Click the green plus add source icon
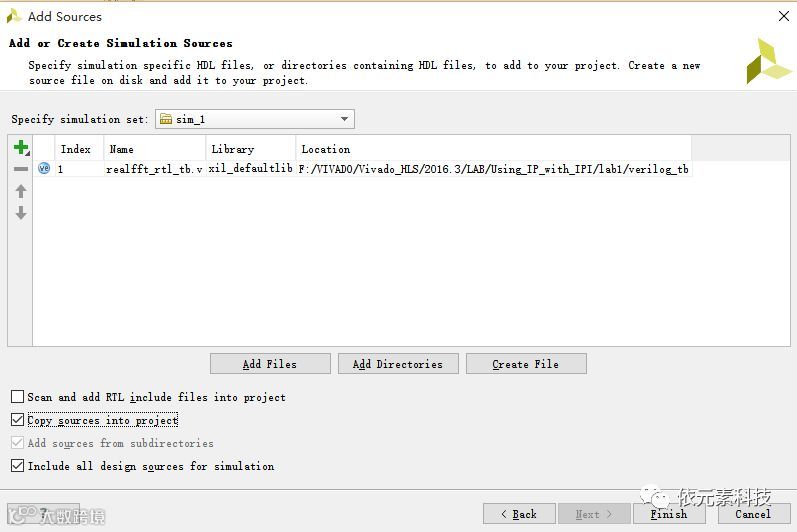 (20, 148)
